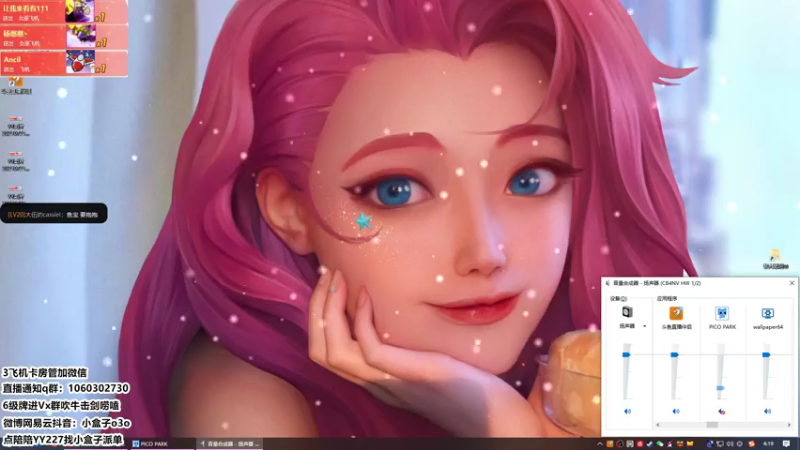Click the round black tray icon
This screenshot has width=800, height=450.
(620, 444)
